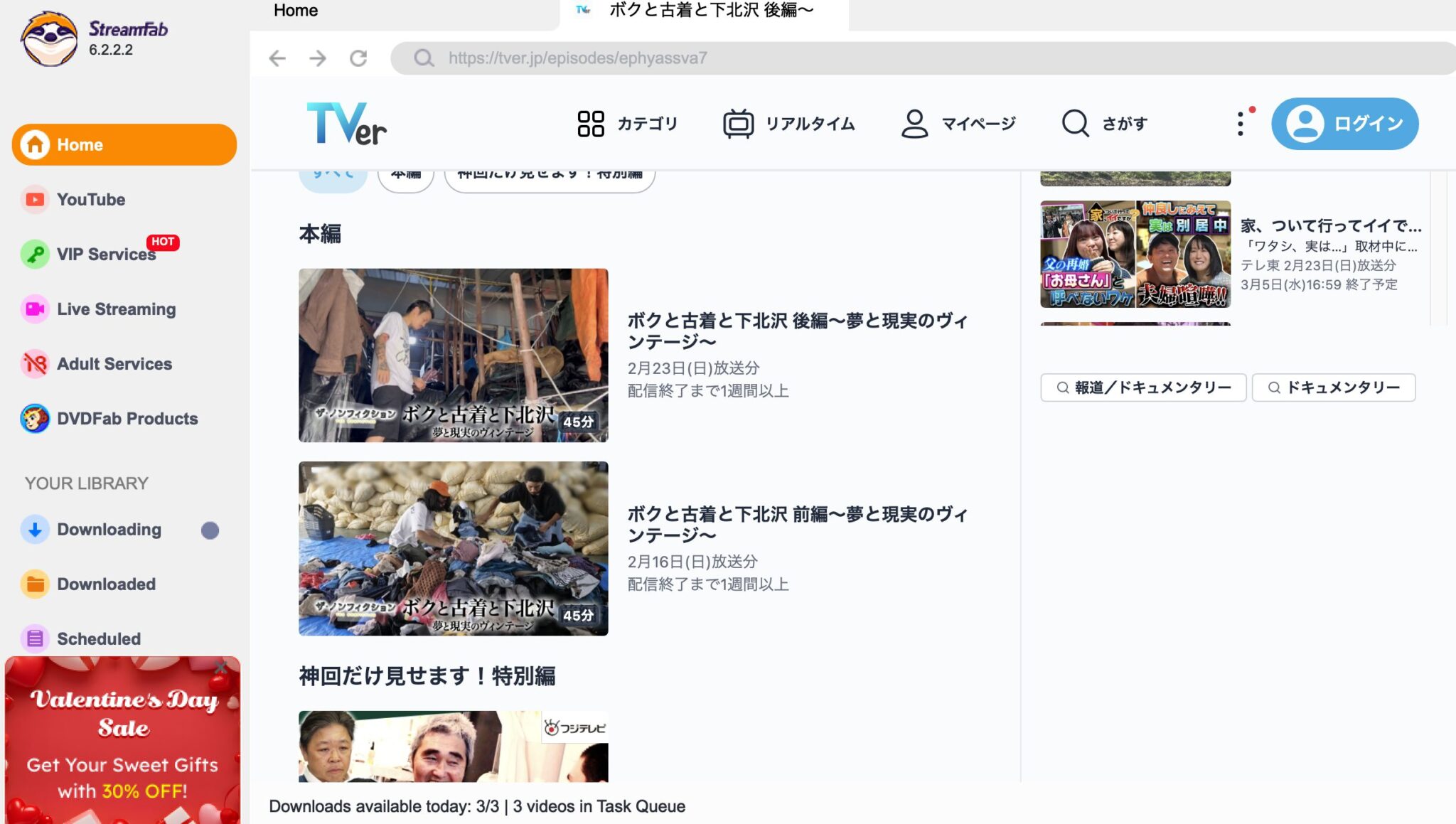Reload the current TVer page
The width and height of the screenshot is (1456, 824).
360,58
